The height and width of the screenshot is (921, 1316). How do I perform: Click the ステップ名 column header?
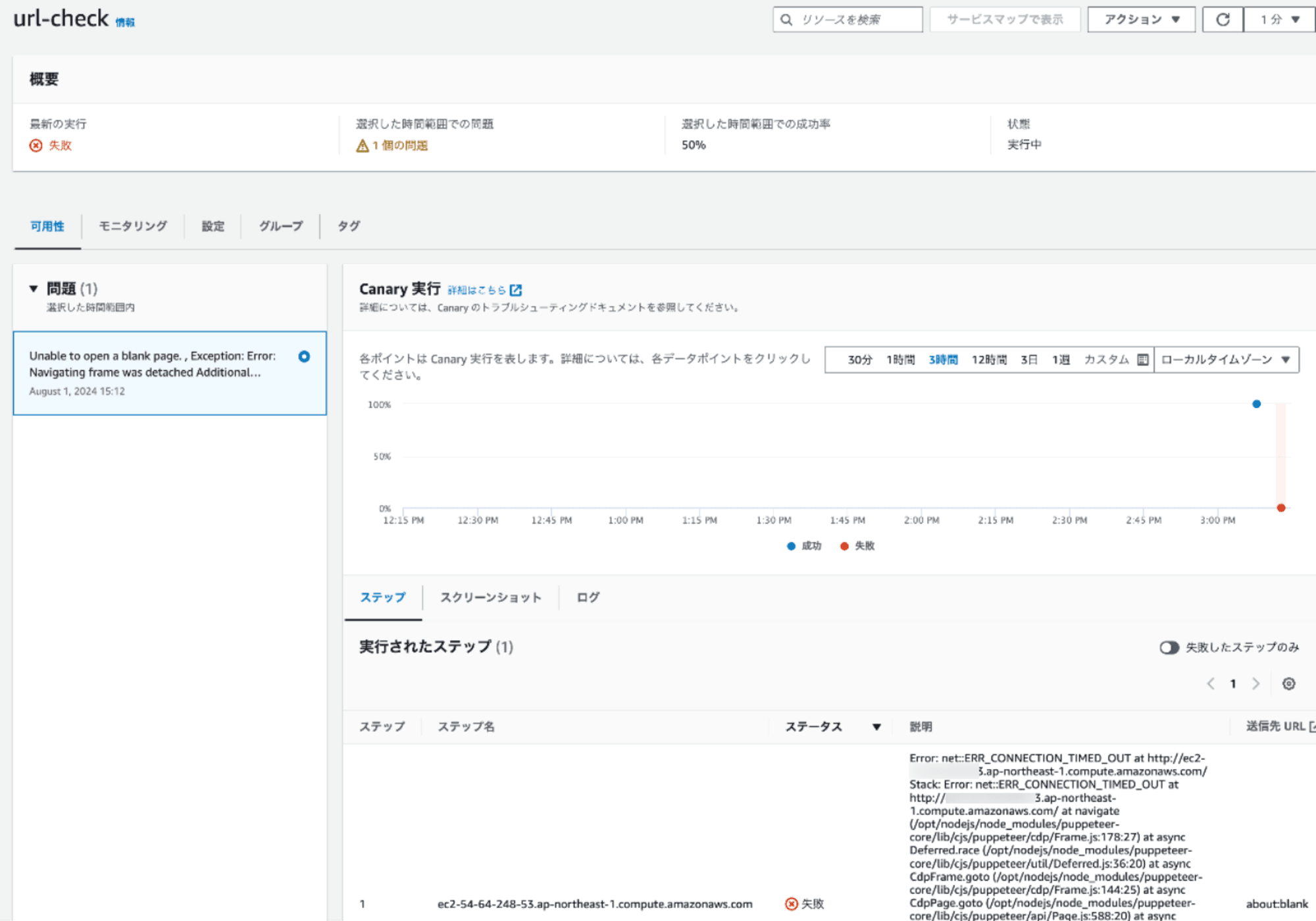pos(467,727)
